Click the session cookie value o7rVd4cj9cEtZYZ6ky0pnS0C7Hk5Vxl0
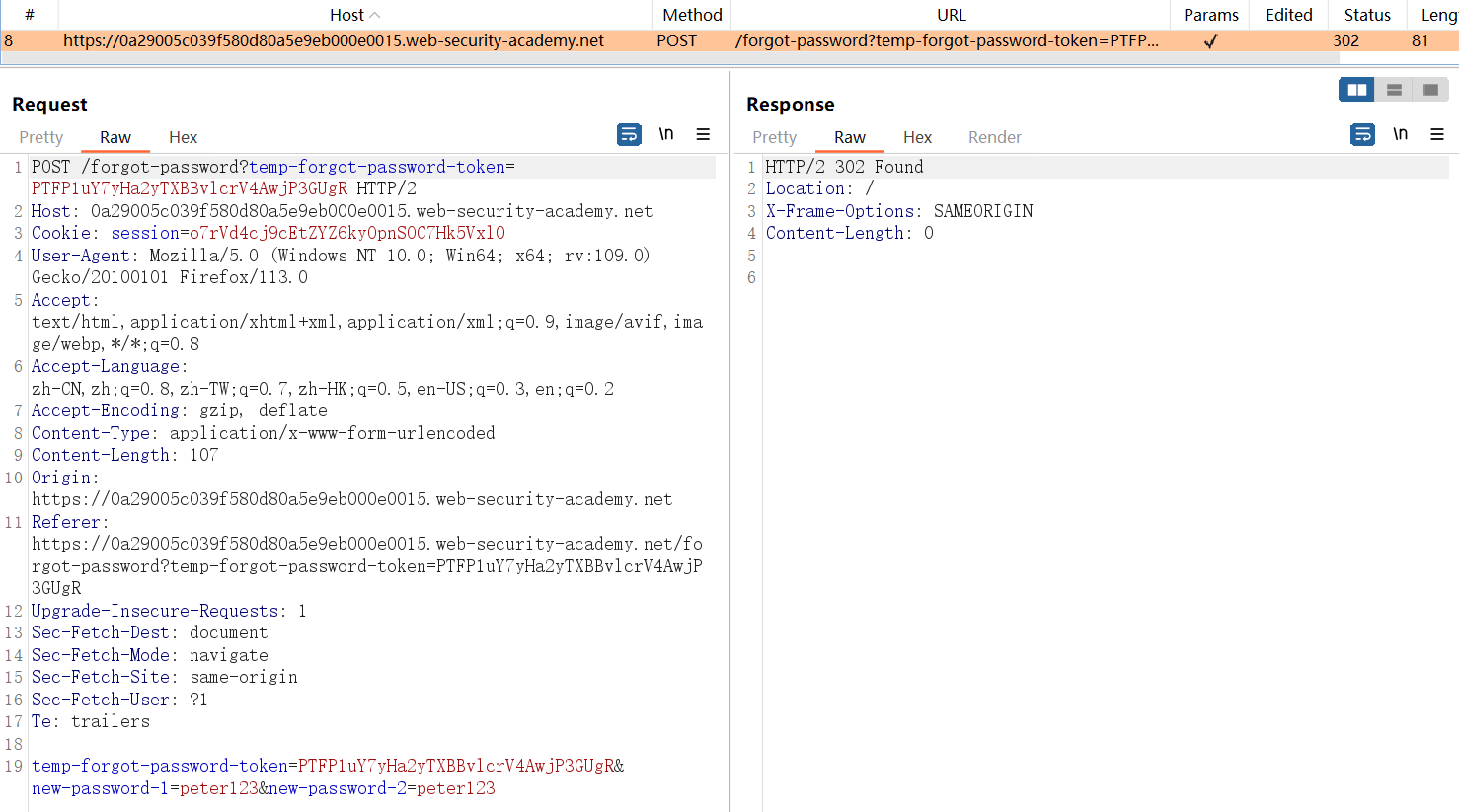 coord(347,233)
